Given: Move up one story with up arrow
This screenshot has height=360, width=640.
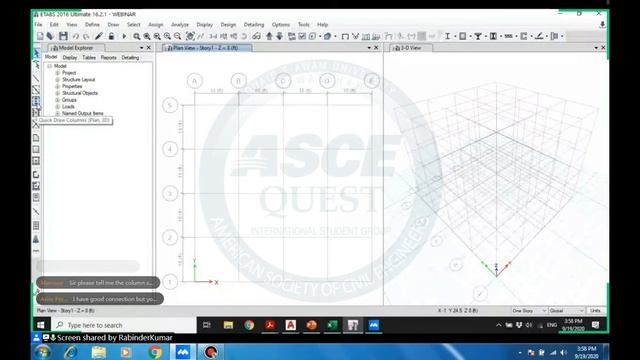Looking at the screenshot, I should coord(269,36).
